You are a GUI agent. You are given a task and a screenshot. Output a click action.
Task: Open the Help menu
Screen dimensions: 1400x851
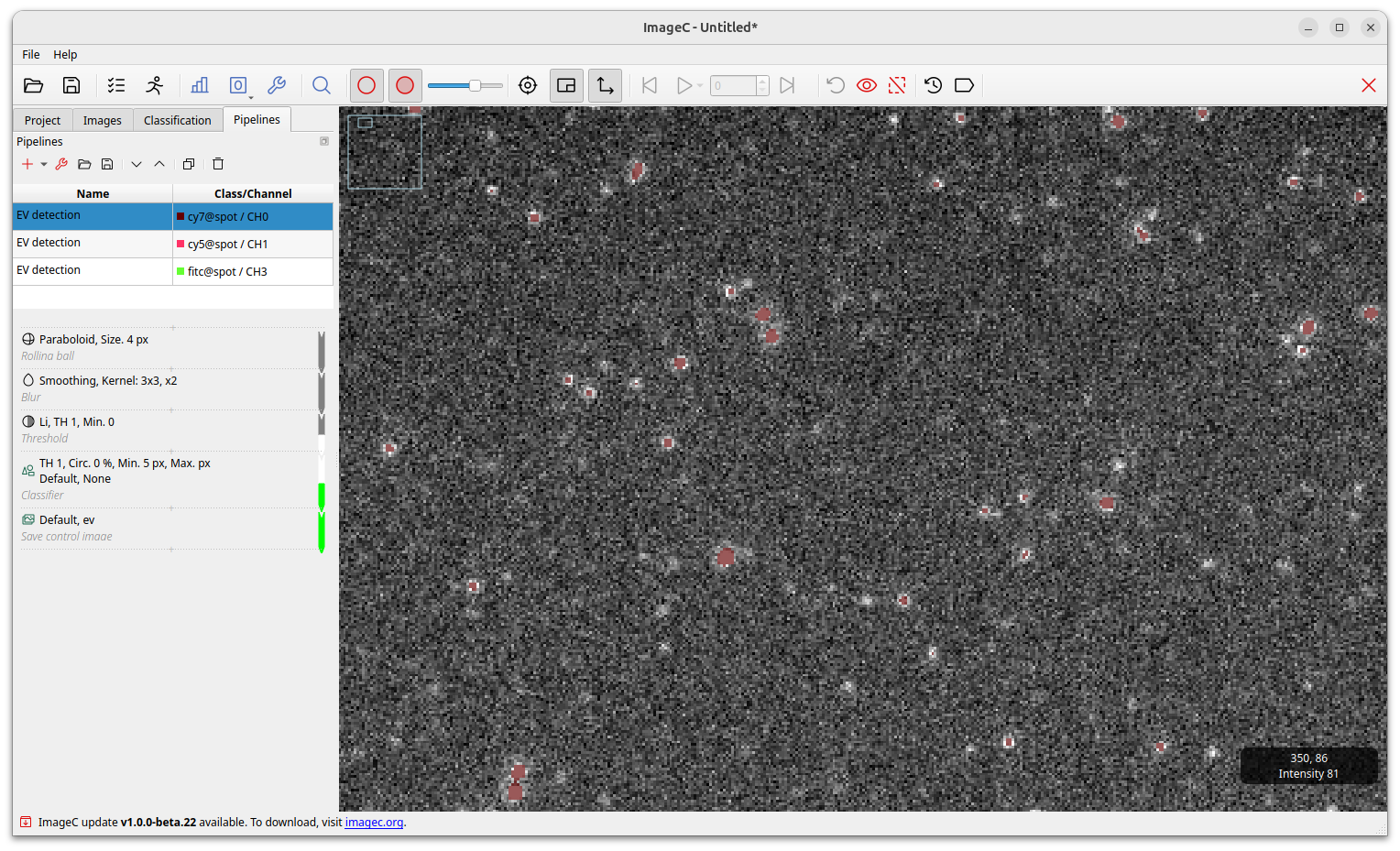click(x=65, y=54)
